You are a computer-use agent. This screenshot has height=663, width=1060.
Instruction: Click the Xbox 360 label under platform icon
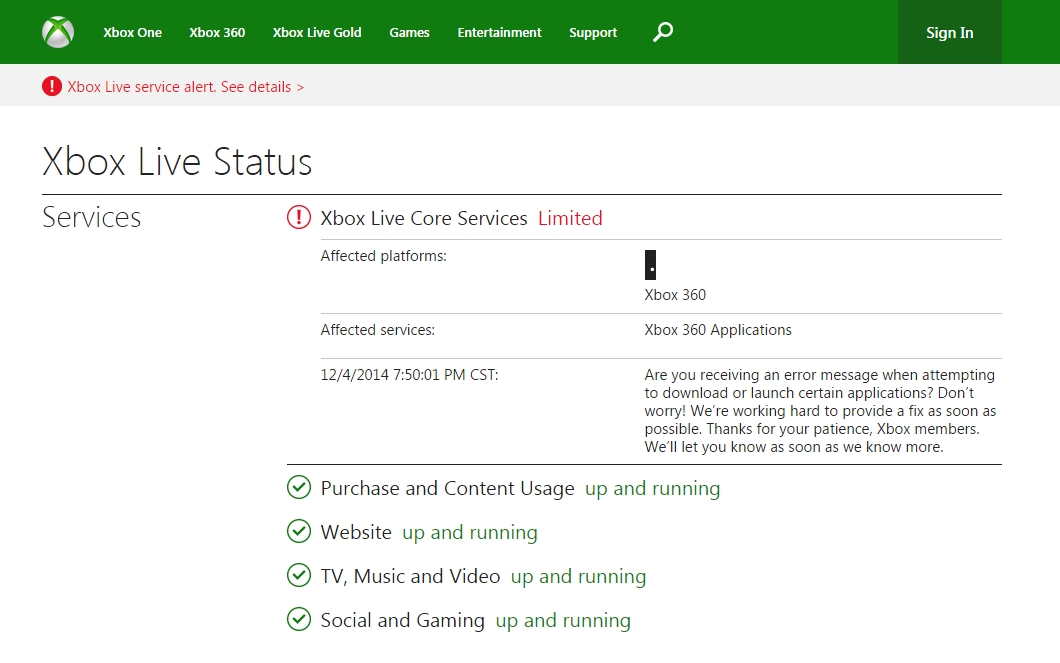point(675,295)
